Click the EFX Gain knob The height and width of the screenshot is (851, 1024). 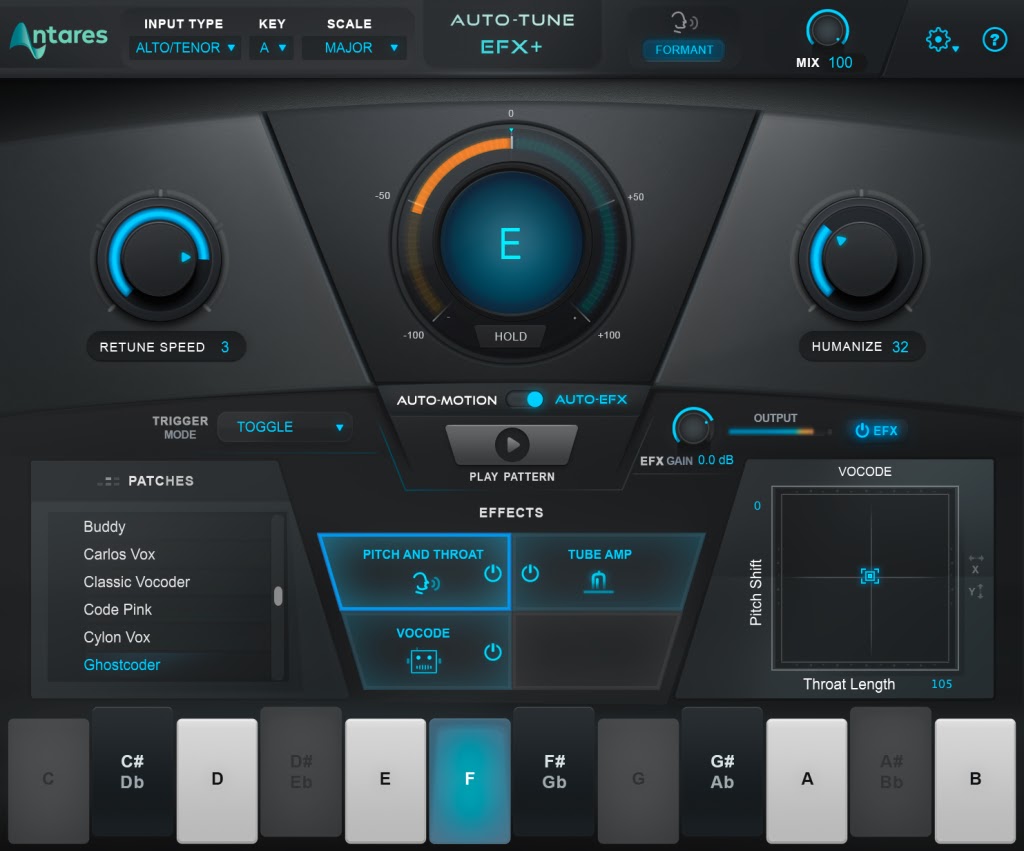[692, 428]
